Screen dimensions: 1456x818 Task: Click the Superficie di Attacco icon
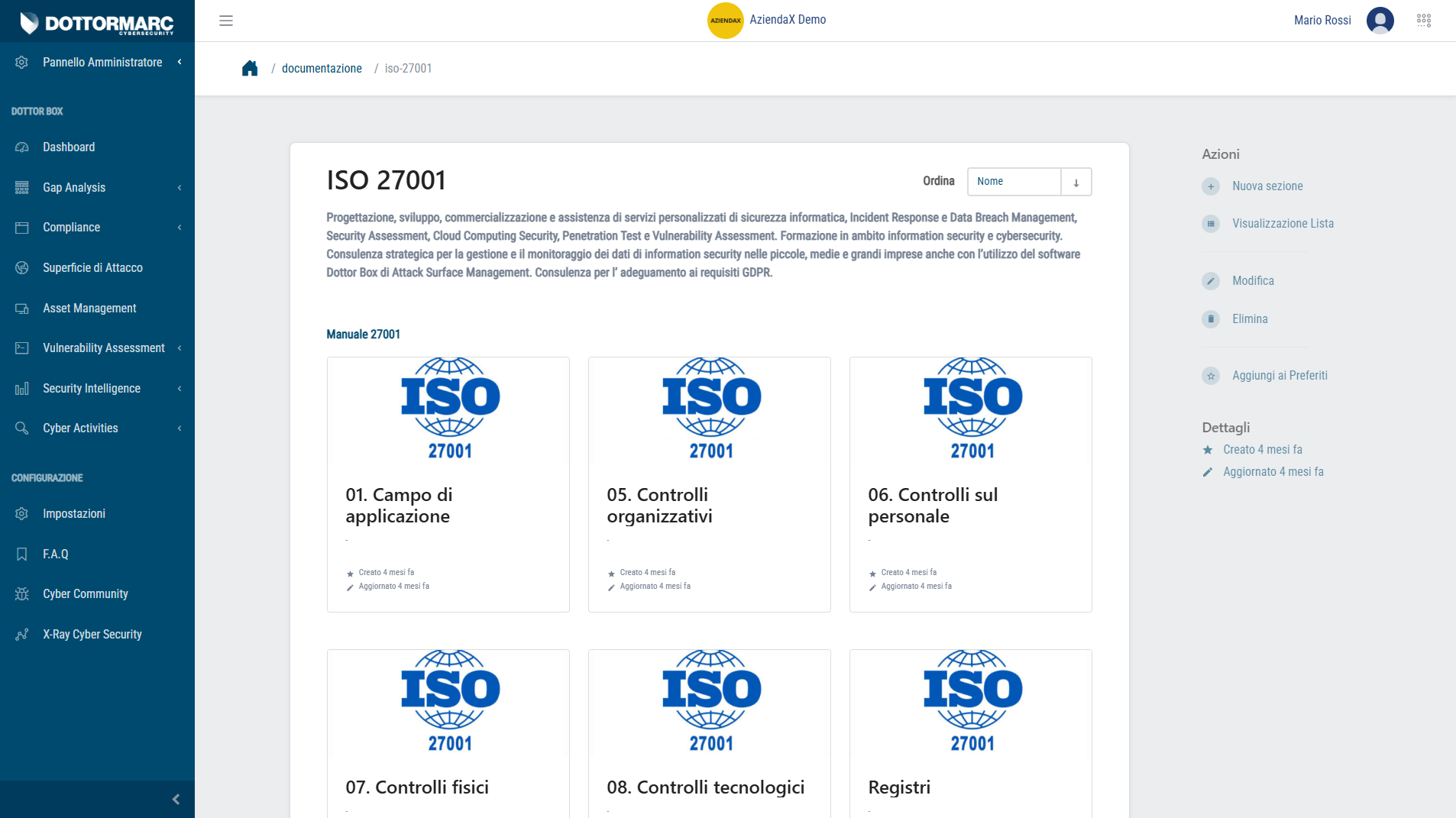22,268
